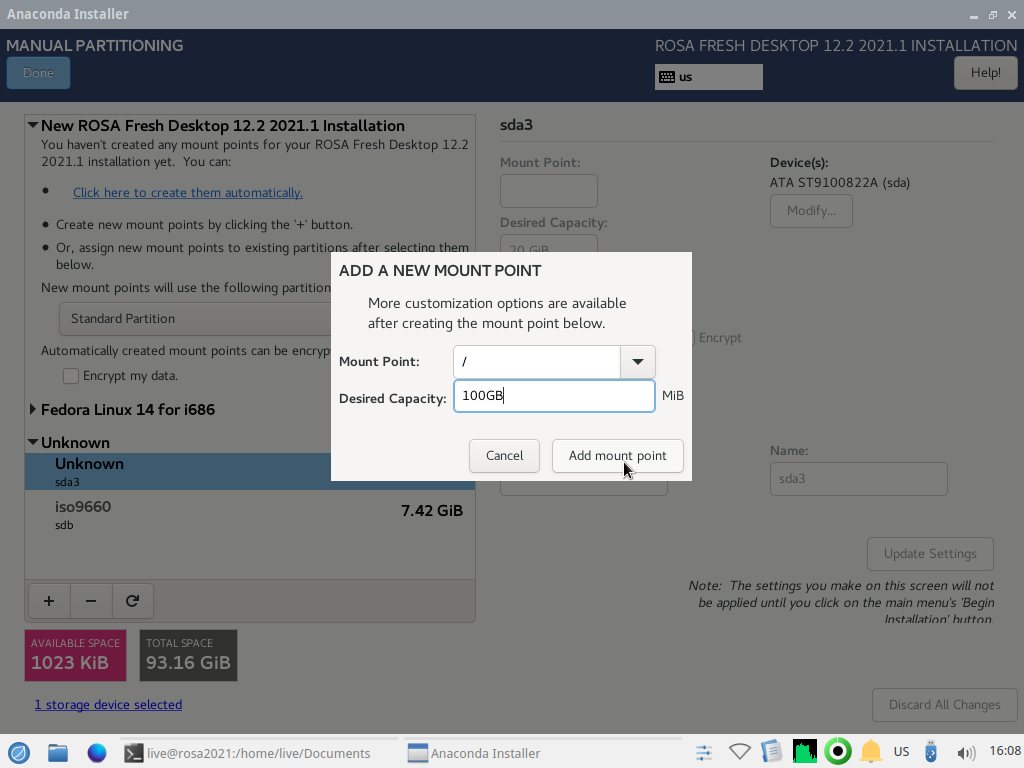Expand the Fedora Linux 14 for i686 section
This screenshot has height=768, width=1024.
click(x=33, y=409)
